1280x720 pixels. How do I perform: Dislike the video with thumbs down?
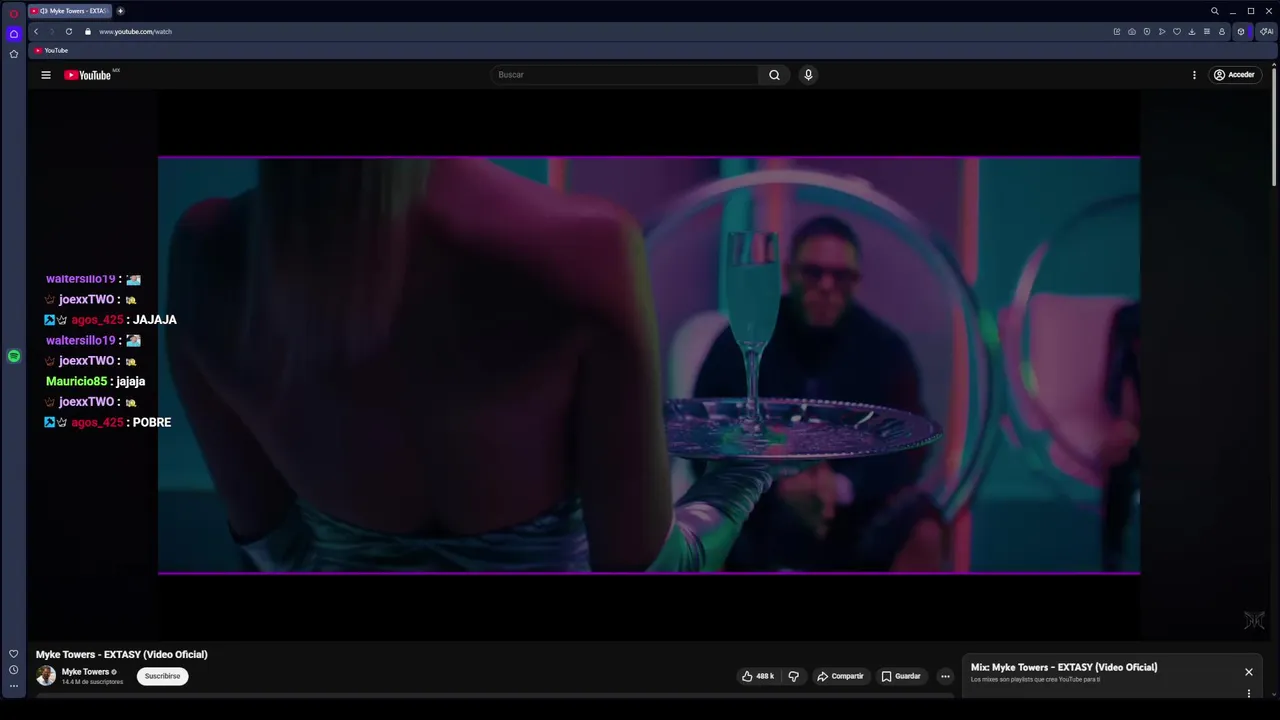(x=794, y=676)
